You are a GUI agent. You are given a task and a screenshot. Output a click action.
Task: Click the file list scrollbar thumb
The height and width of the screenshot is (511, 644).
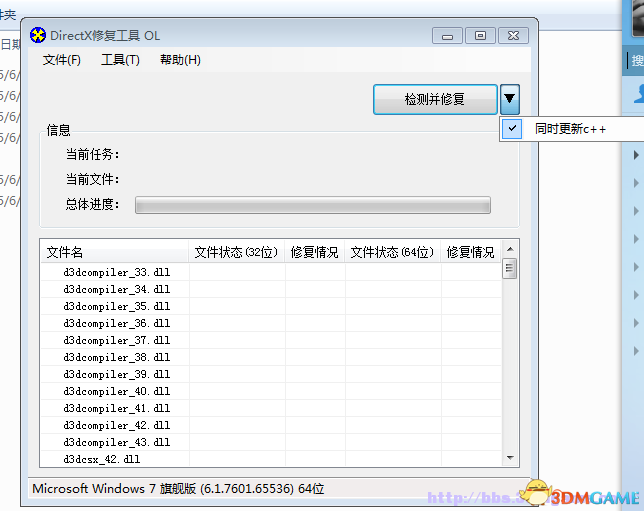tap(510, 268)
